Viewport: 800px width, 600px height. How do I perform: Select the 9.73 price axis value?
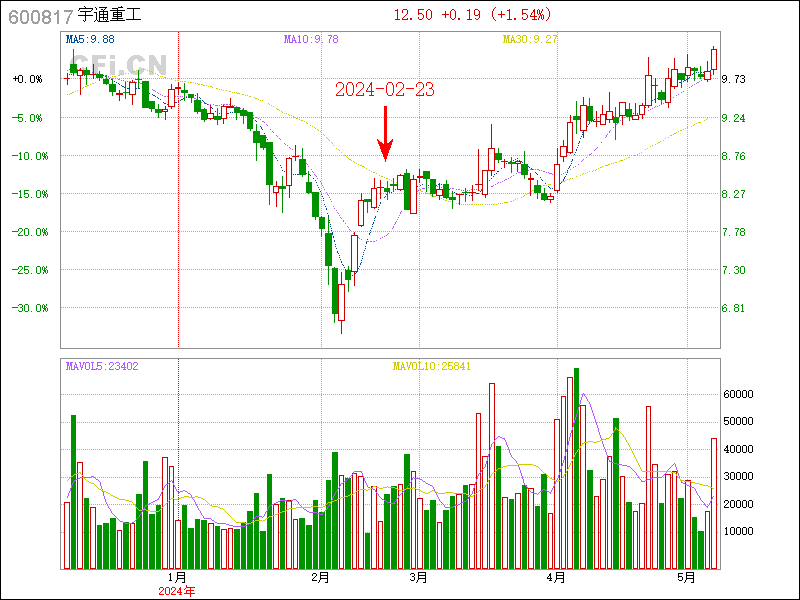(733, 79)
